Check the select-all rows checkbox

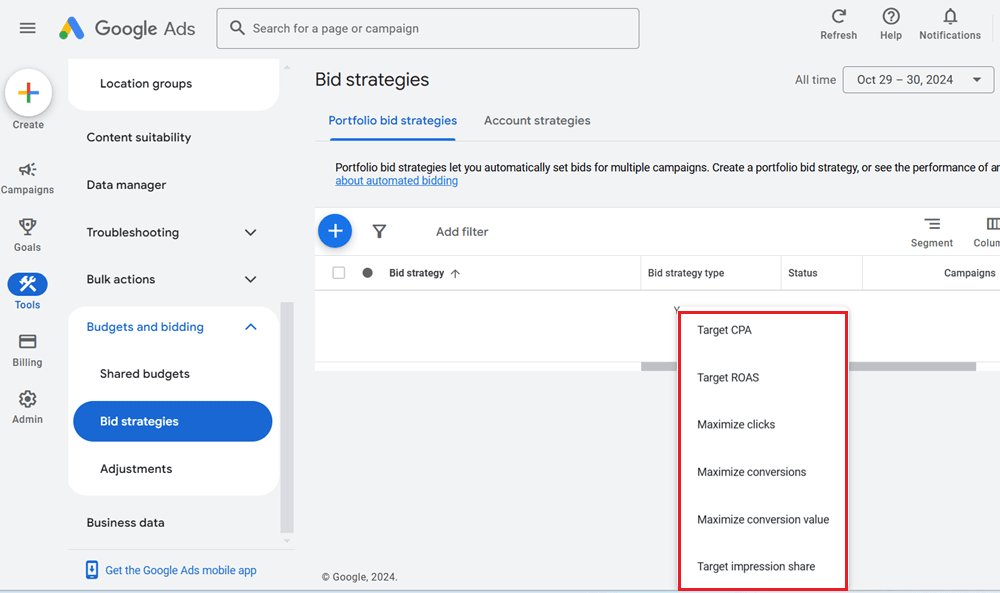(x=338, y=272)
